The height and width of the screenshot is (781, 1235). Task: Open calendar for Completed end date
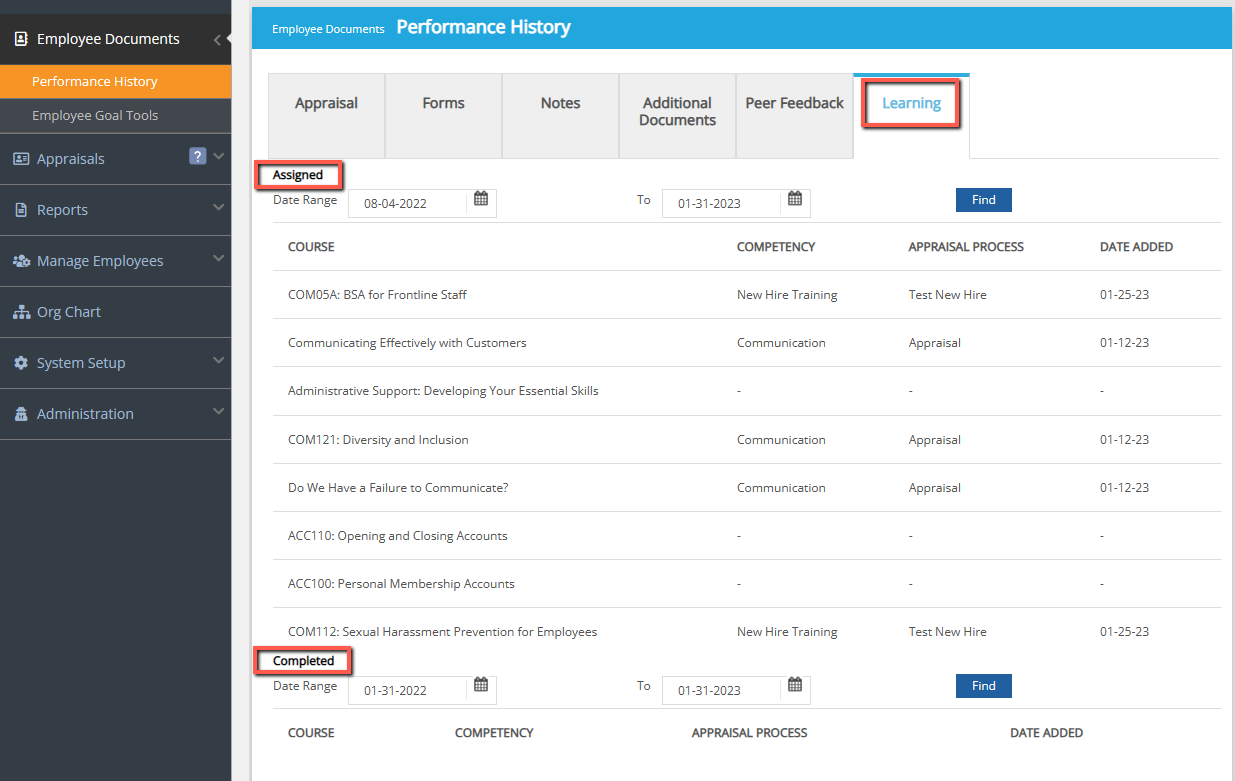click(795, 685)
